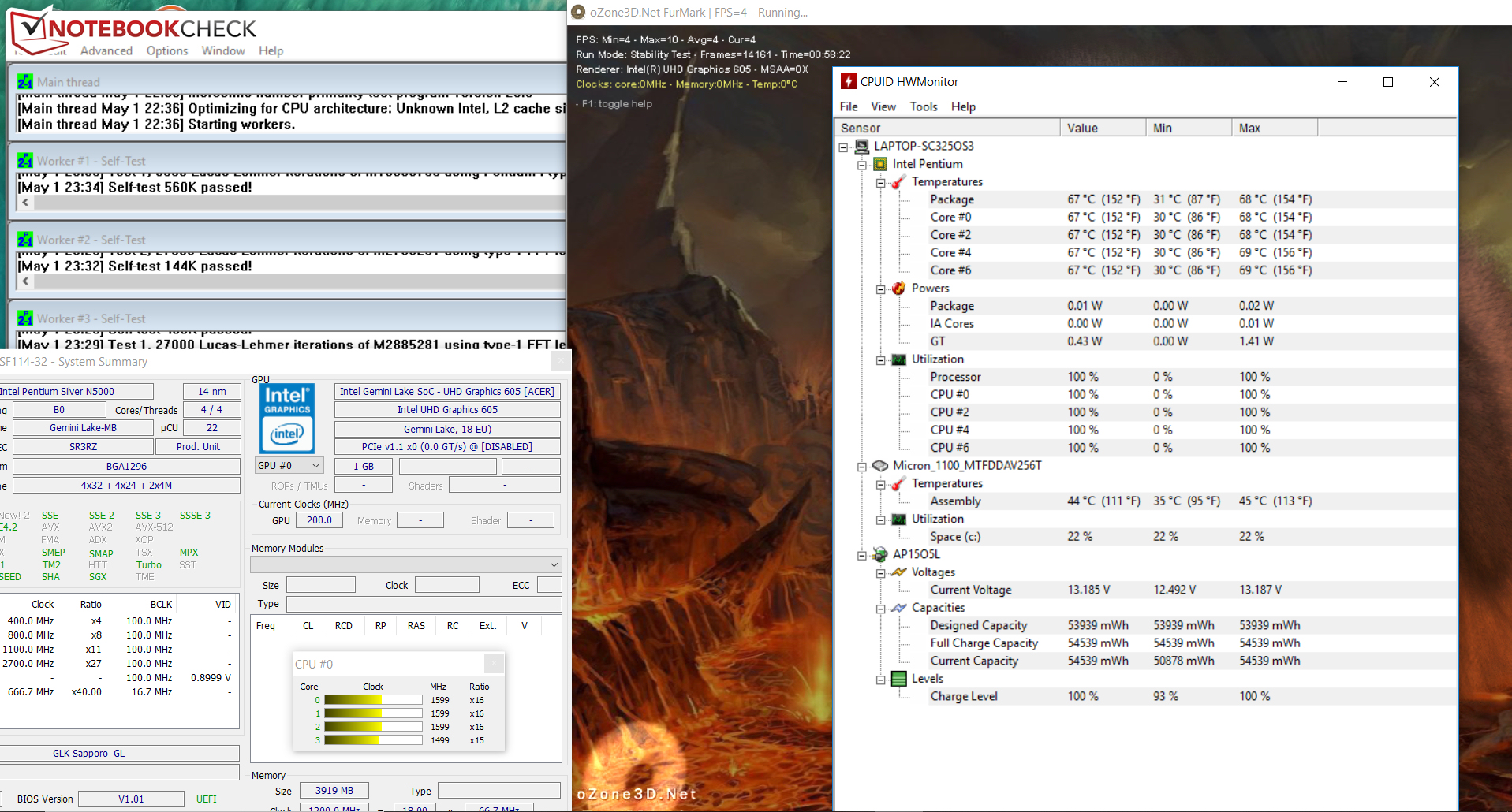Image resolution: width=1512 pixels, height=812 pixels.
Task: Click the GPU clock 200.0 field
Action: coord(319,520)
